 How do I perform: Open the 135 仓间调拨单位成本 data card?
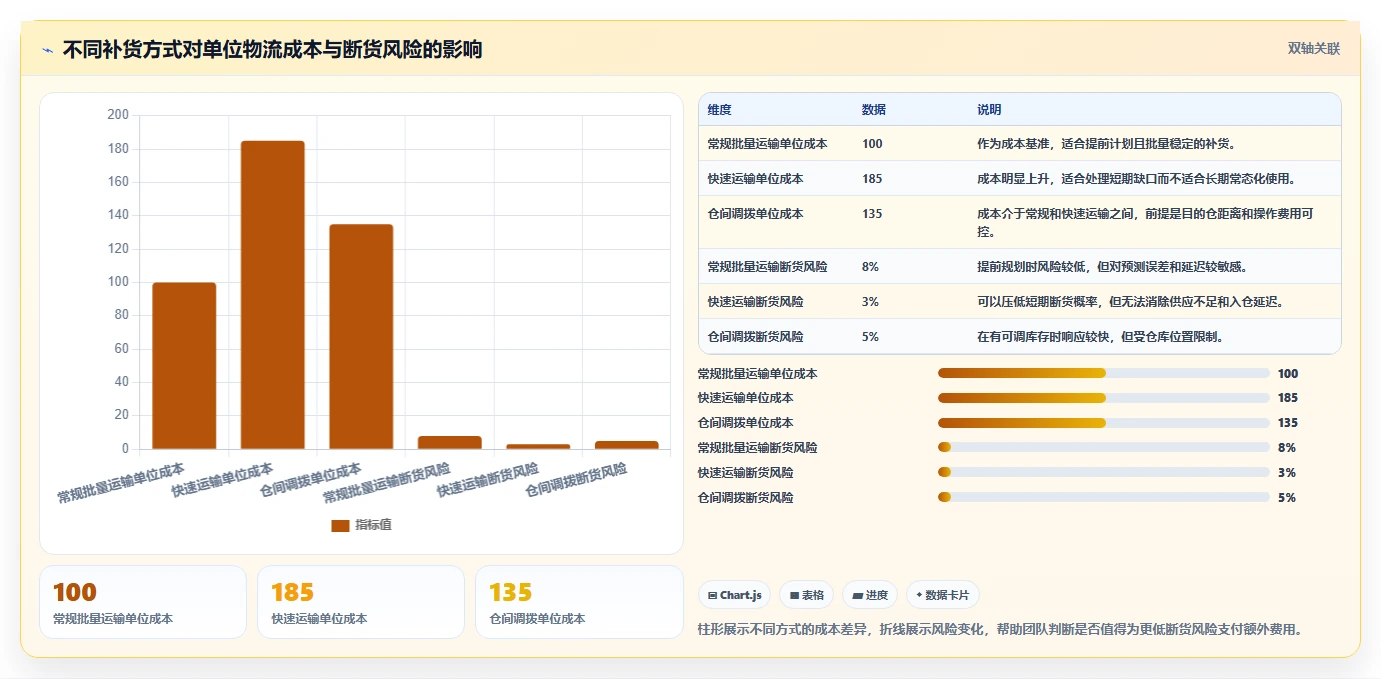579,602
